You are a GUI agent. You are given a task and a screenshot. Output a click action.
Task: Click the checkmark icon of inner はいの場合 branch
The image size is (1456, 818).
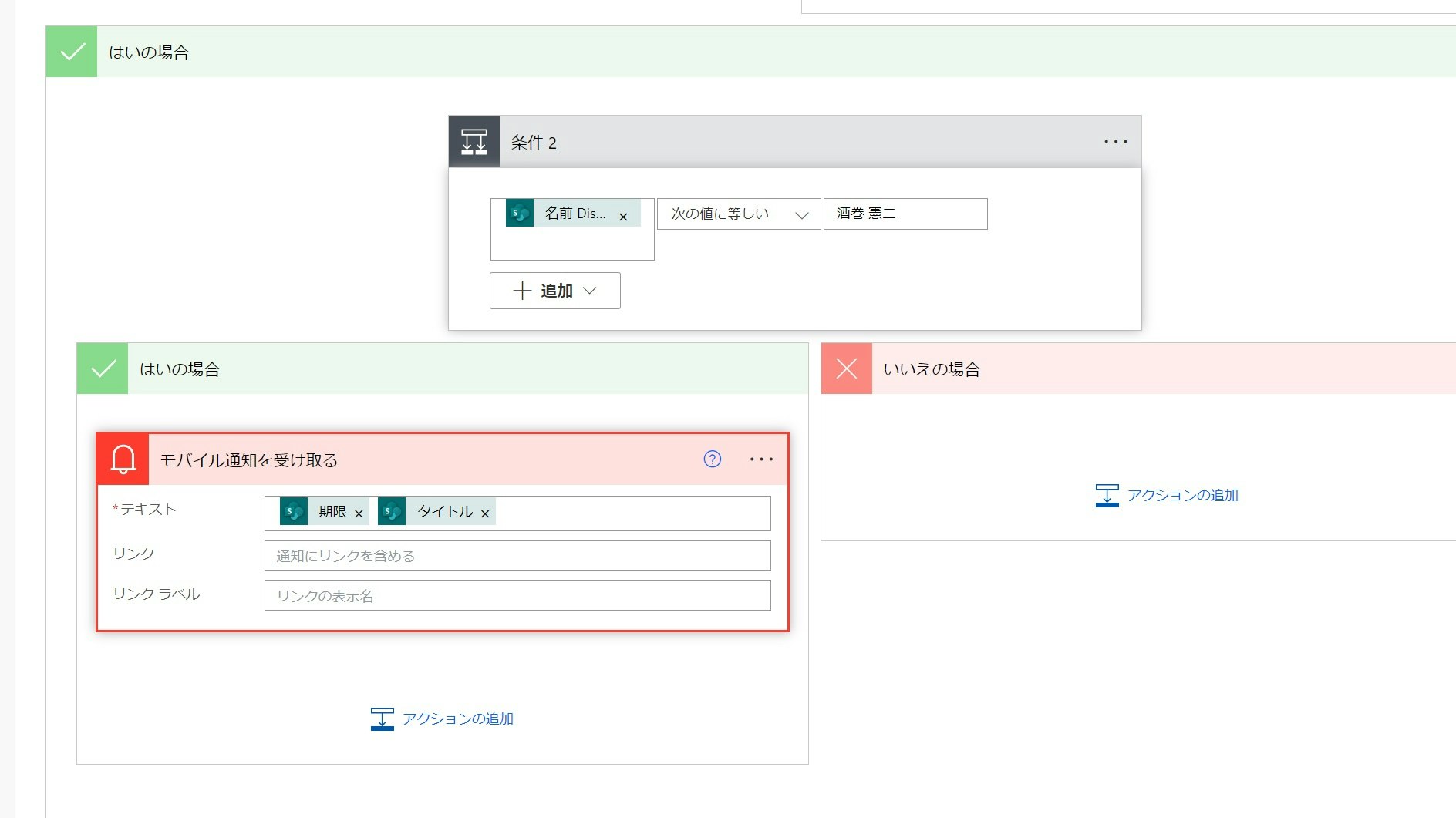tap(103, 369)
